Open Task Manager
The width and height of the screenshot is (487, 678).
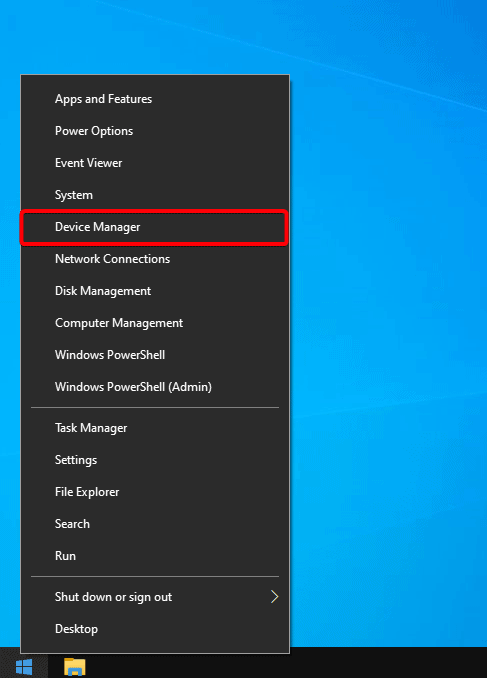[x=155, y=428]
